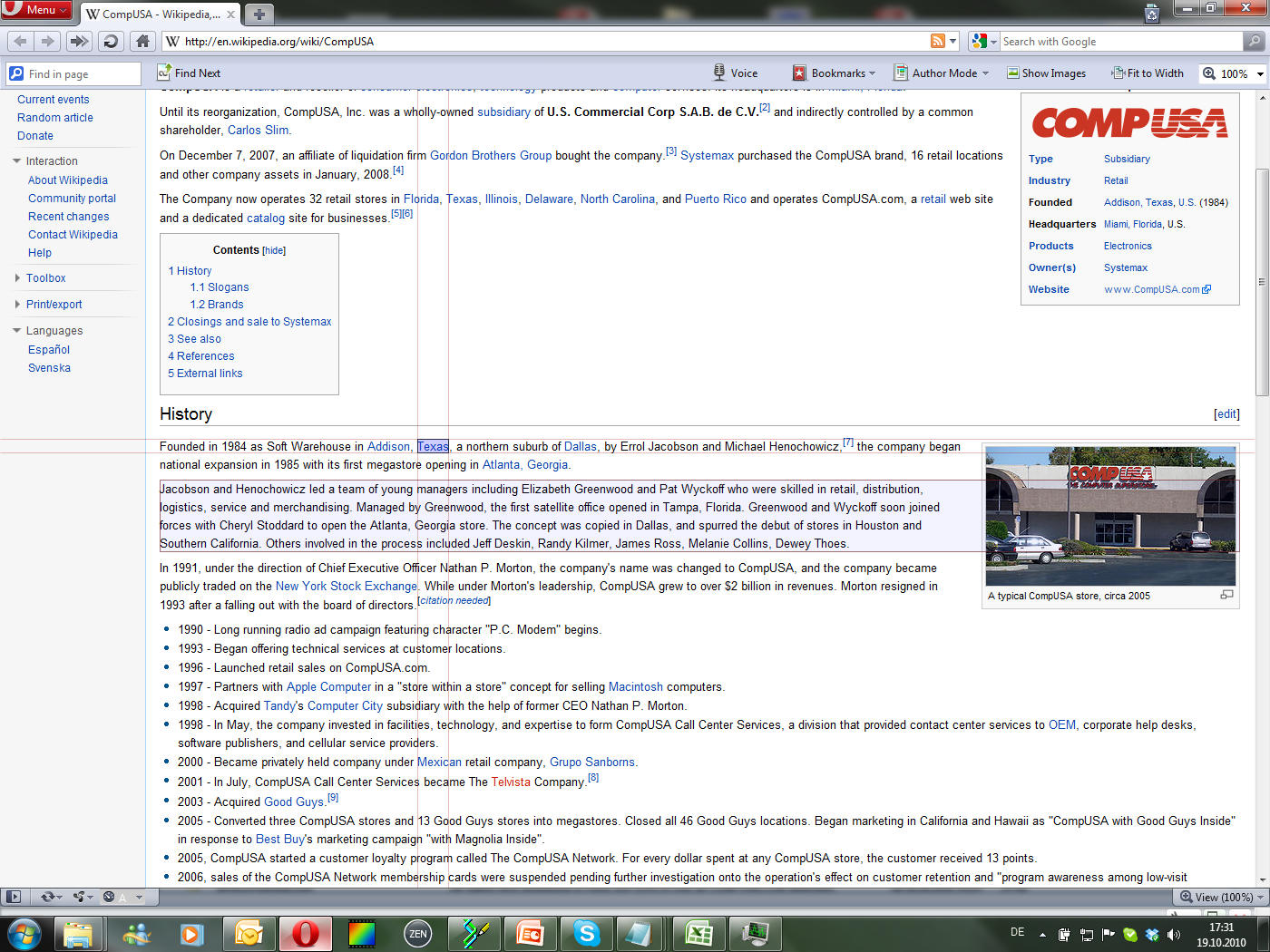Open www.CompUSA.com website link

tap(1157, 290)
